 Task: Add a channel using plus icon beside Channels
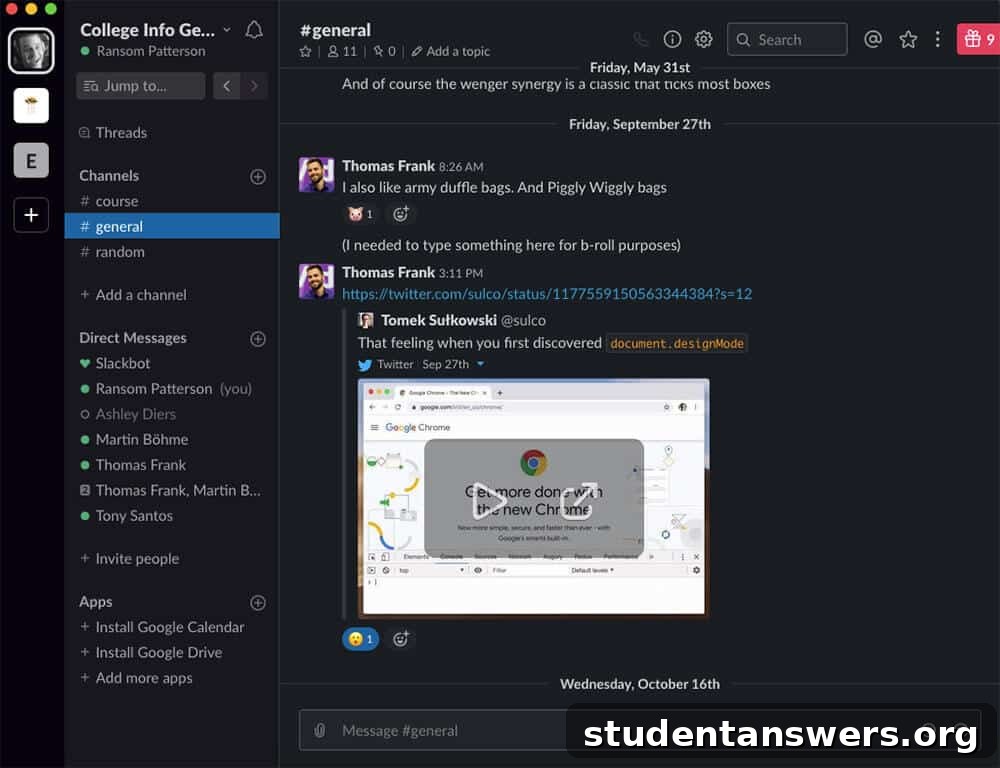pos(258,177)
